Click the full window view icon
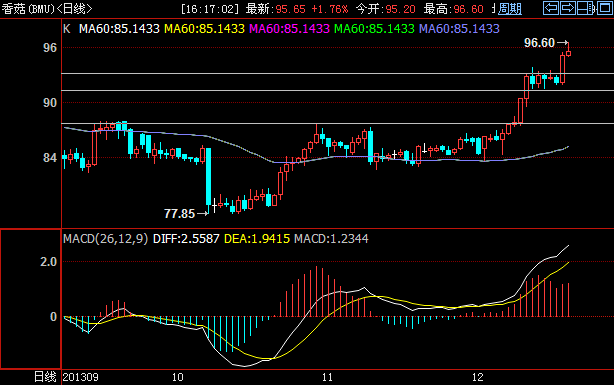This screenshot has width=614, height=385. pos(605,8)
